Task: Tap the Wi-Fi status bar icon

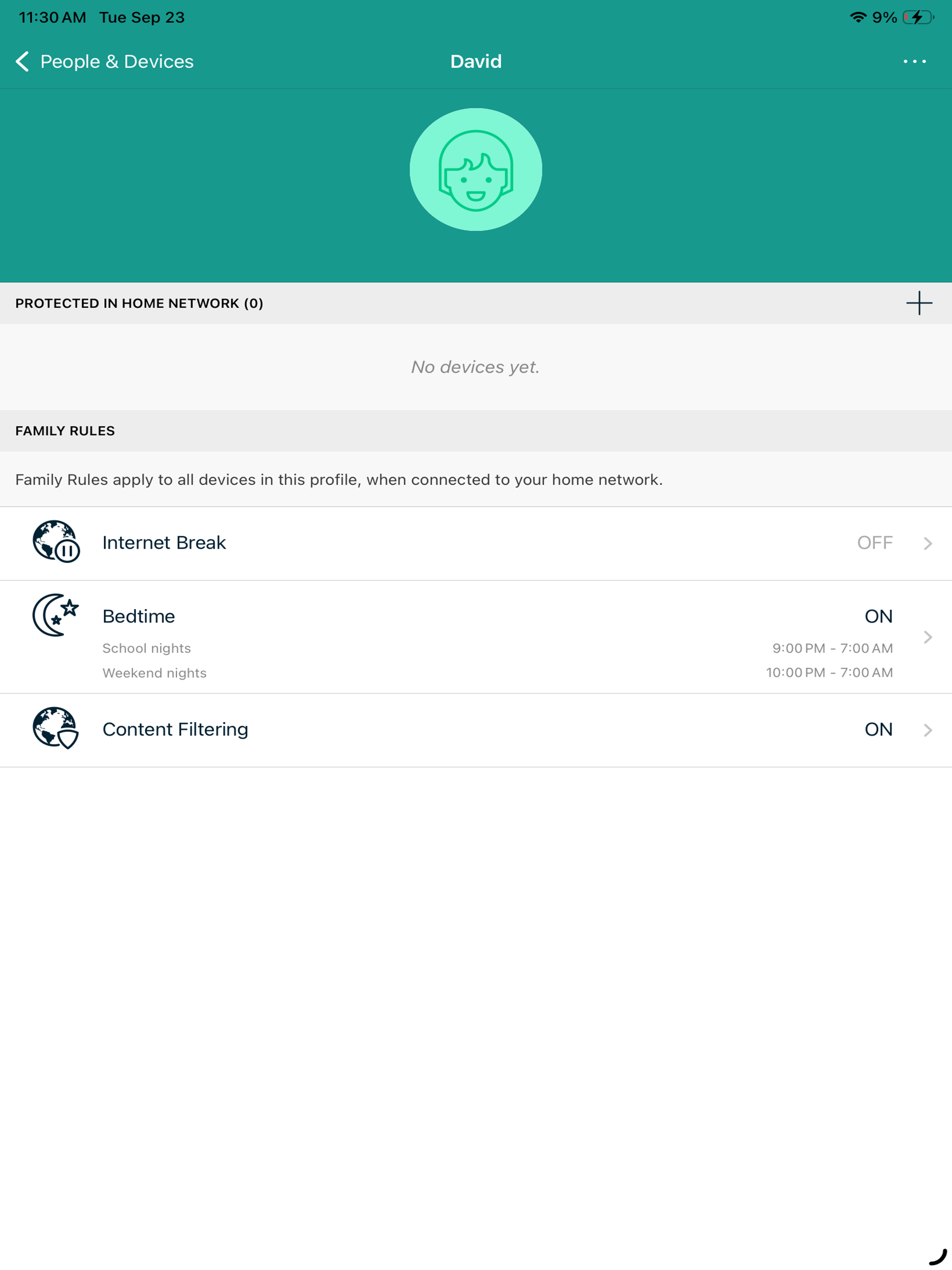Action: tap(857, 17)
